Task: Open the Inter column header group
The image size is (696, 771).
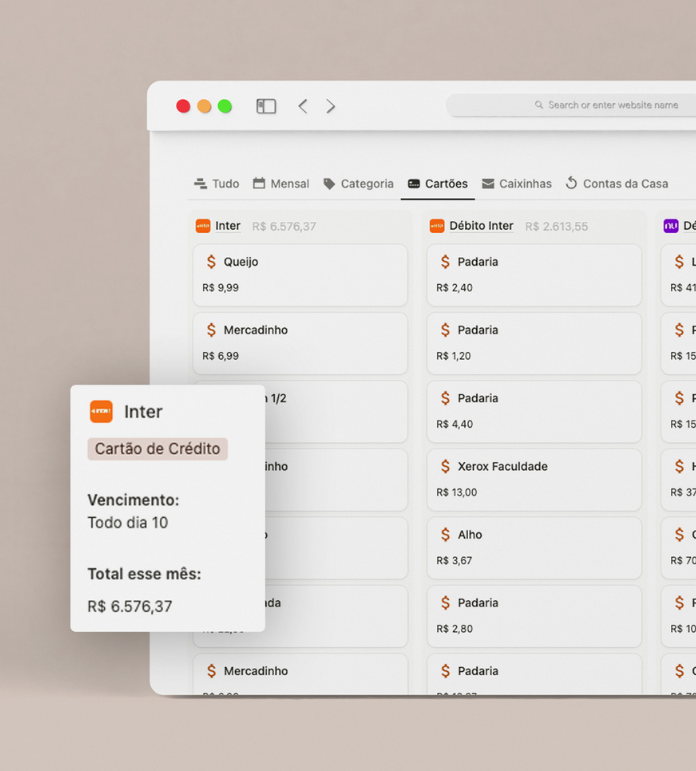Action: [x=228, y=226]
